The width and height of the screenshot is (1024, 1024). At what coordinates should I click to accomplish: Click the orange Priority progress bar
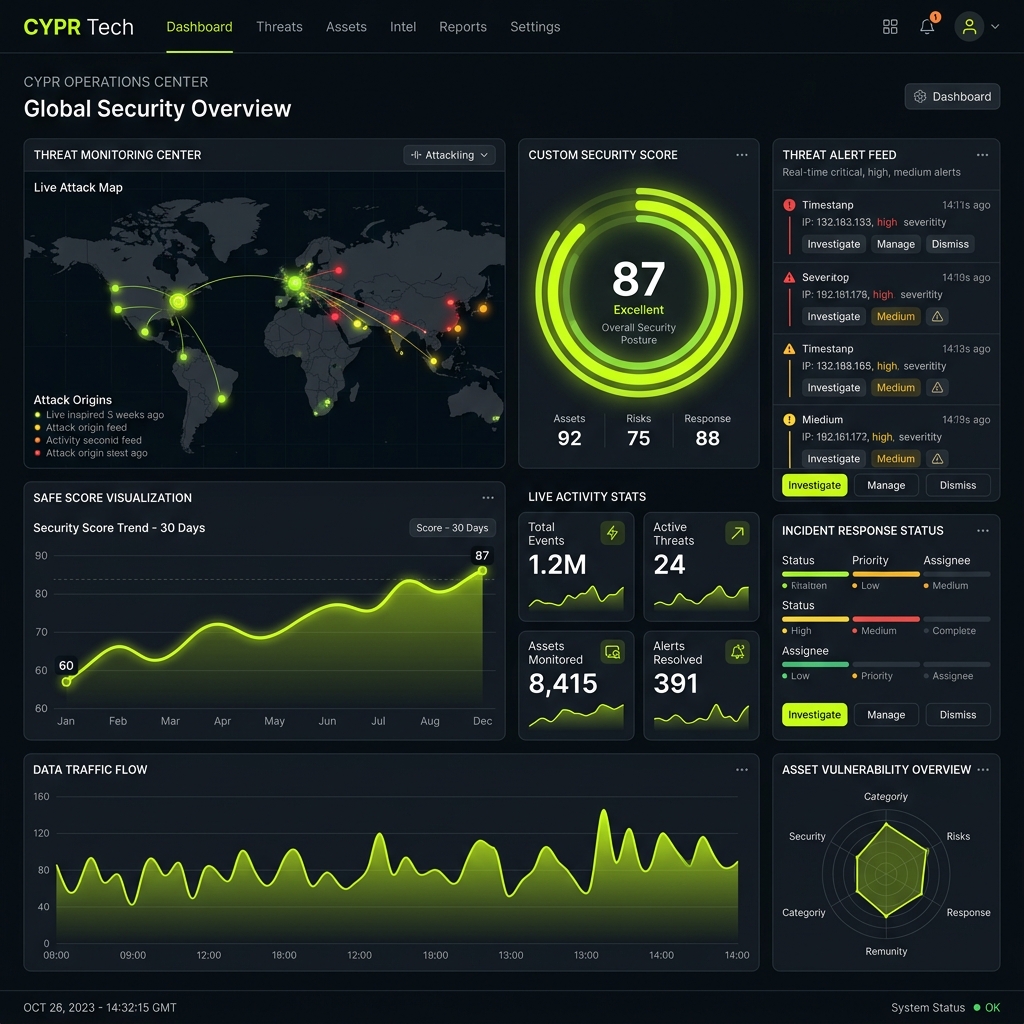(x=886, y=574)
